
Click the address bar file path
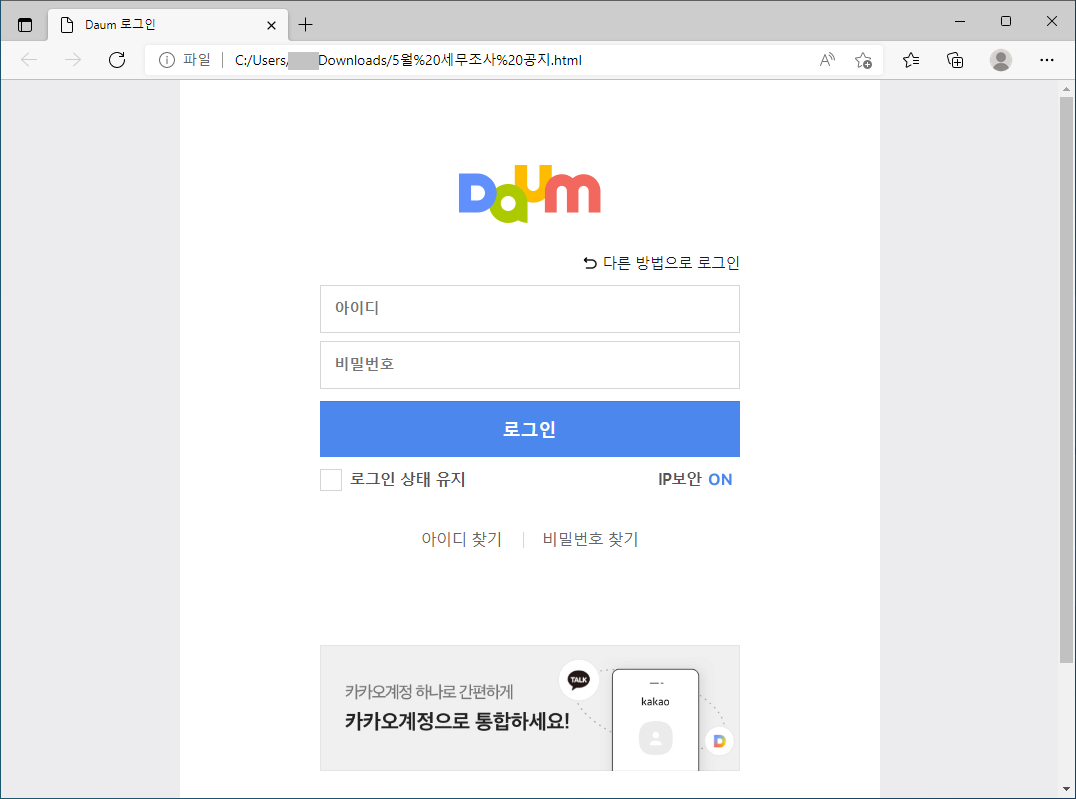pyautogui.click(x=408, y=60)
